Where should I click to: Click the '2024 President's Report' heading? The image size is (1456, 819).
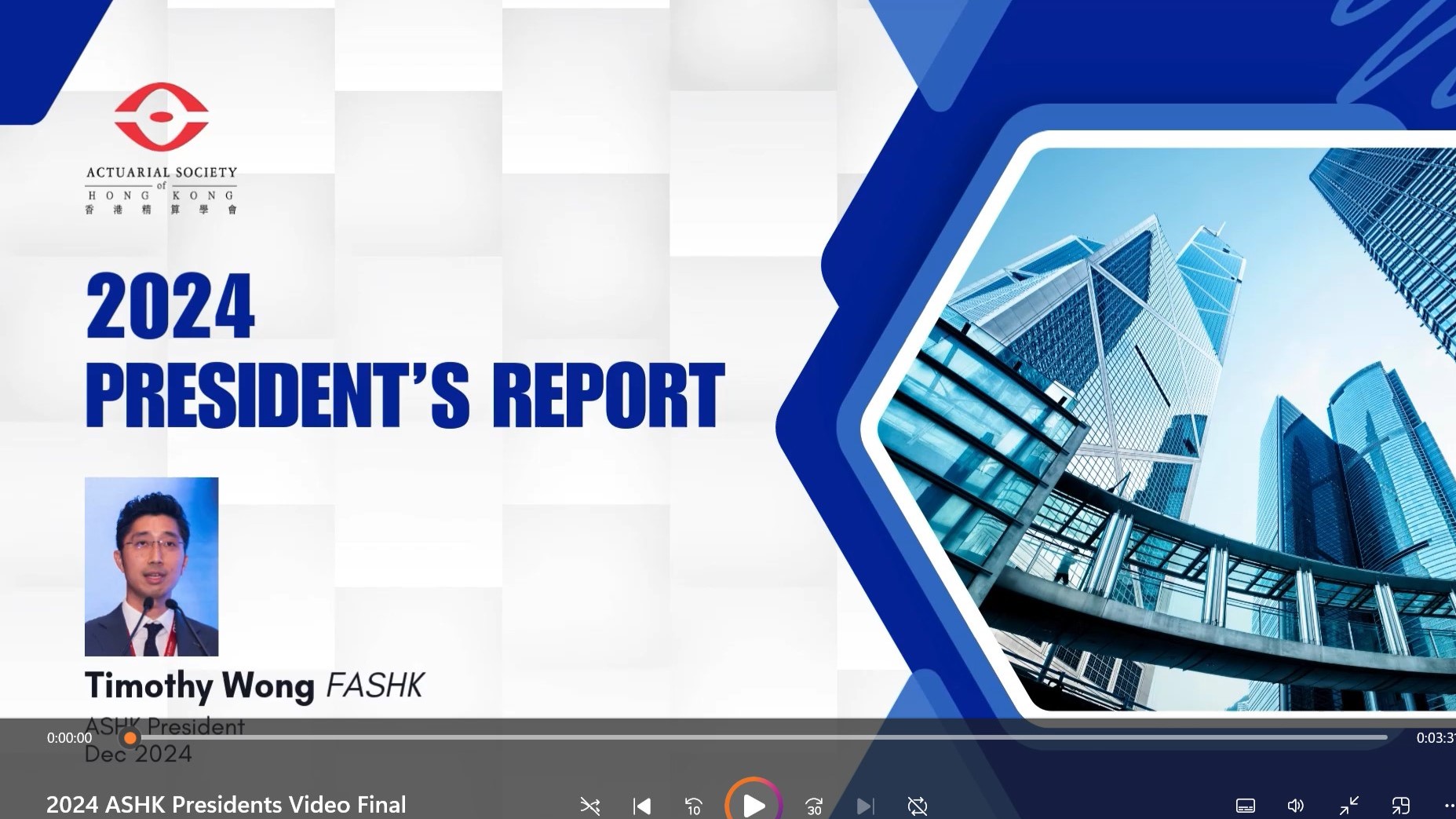point(404,350)
